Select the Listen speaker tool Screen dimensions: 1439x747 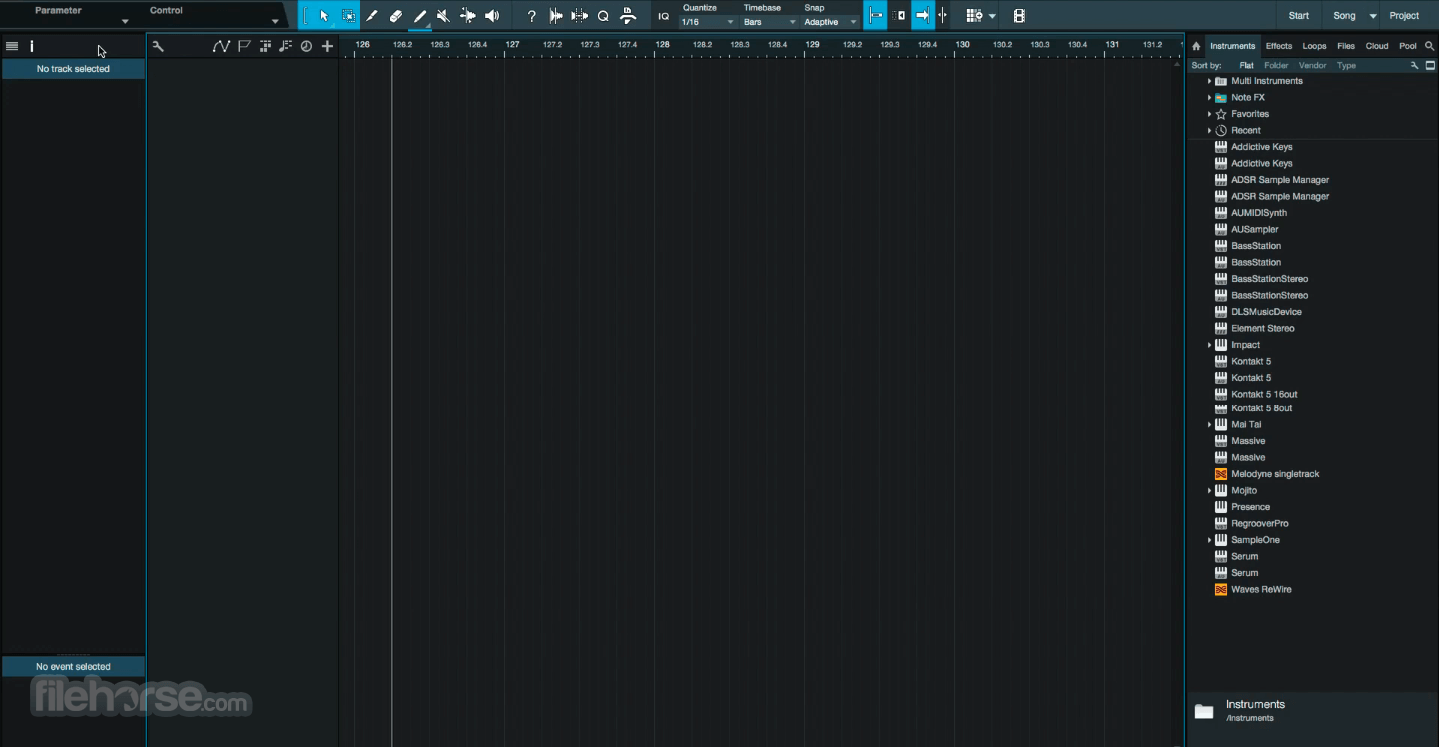(492, 16)
